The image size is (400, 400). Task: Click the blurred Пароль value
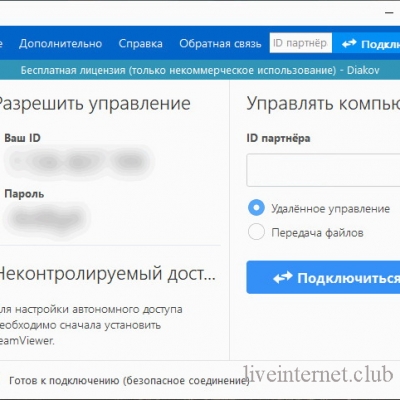[47, 219]
